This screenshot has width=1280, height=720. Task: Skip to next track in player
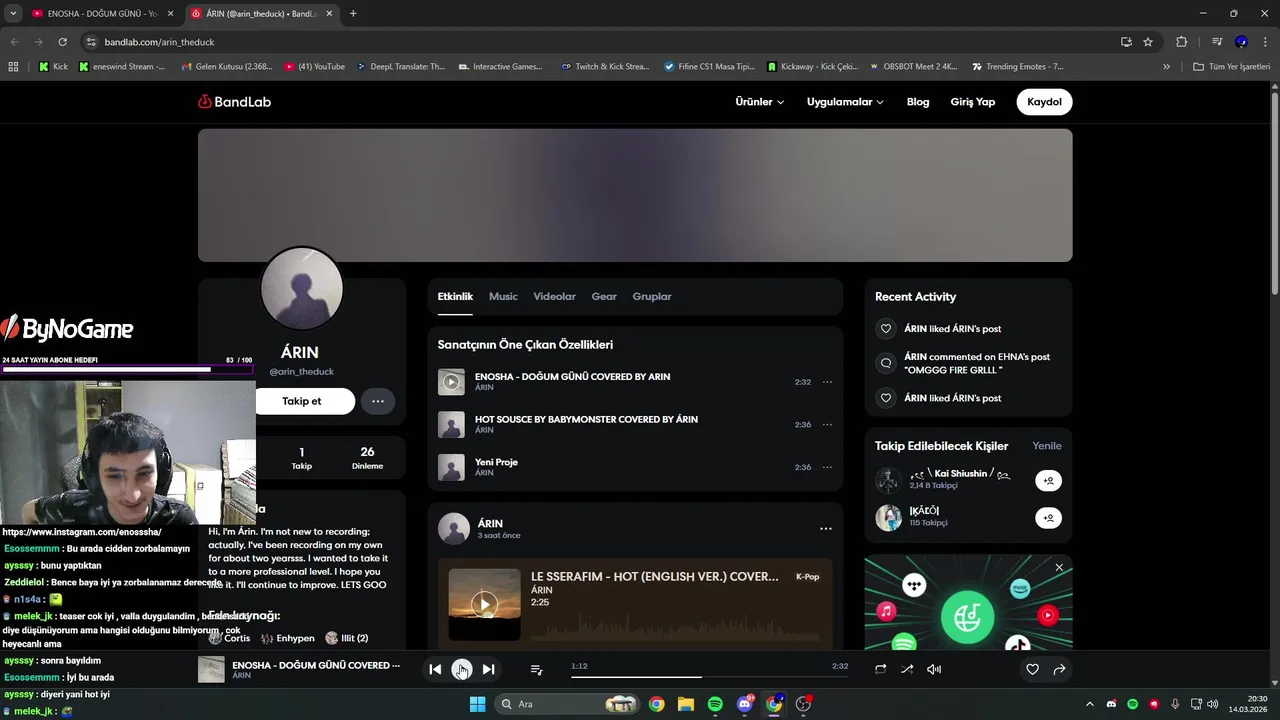coord(488,669)
